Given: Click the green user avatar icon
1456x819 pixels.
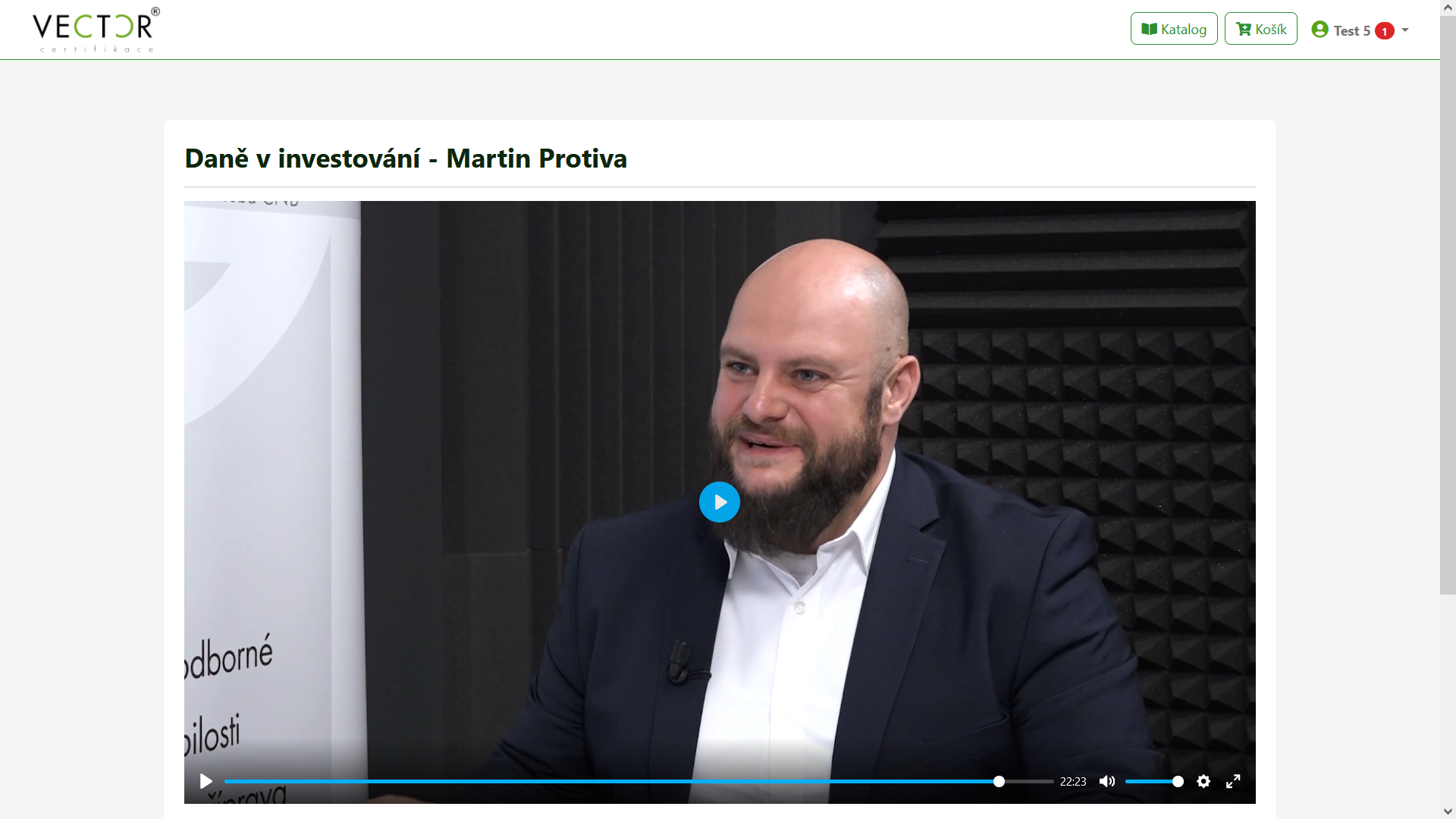Looking at the screenshot, I should click(x=1319, y=29).
